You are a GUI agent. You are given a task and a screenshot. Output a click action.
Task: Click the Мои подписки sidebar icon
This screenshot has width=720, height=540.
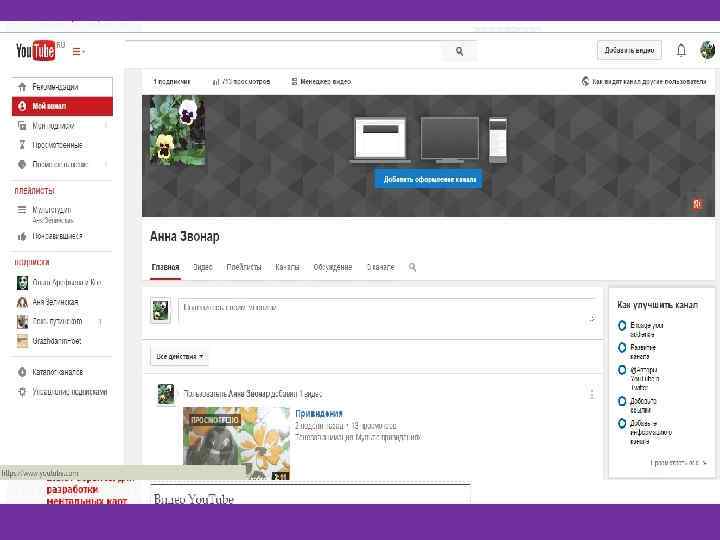(22, 125)
